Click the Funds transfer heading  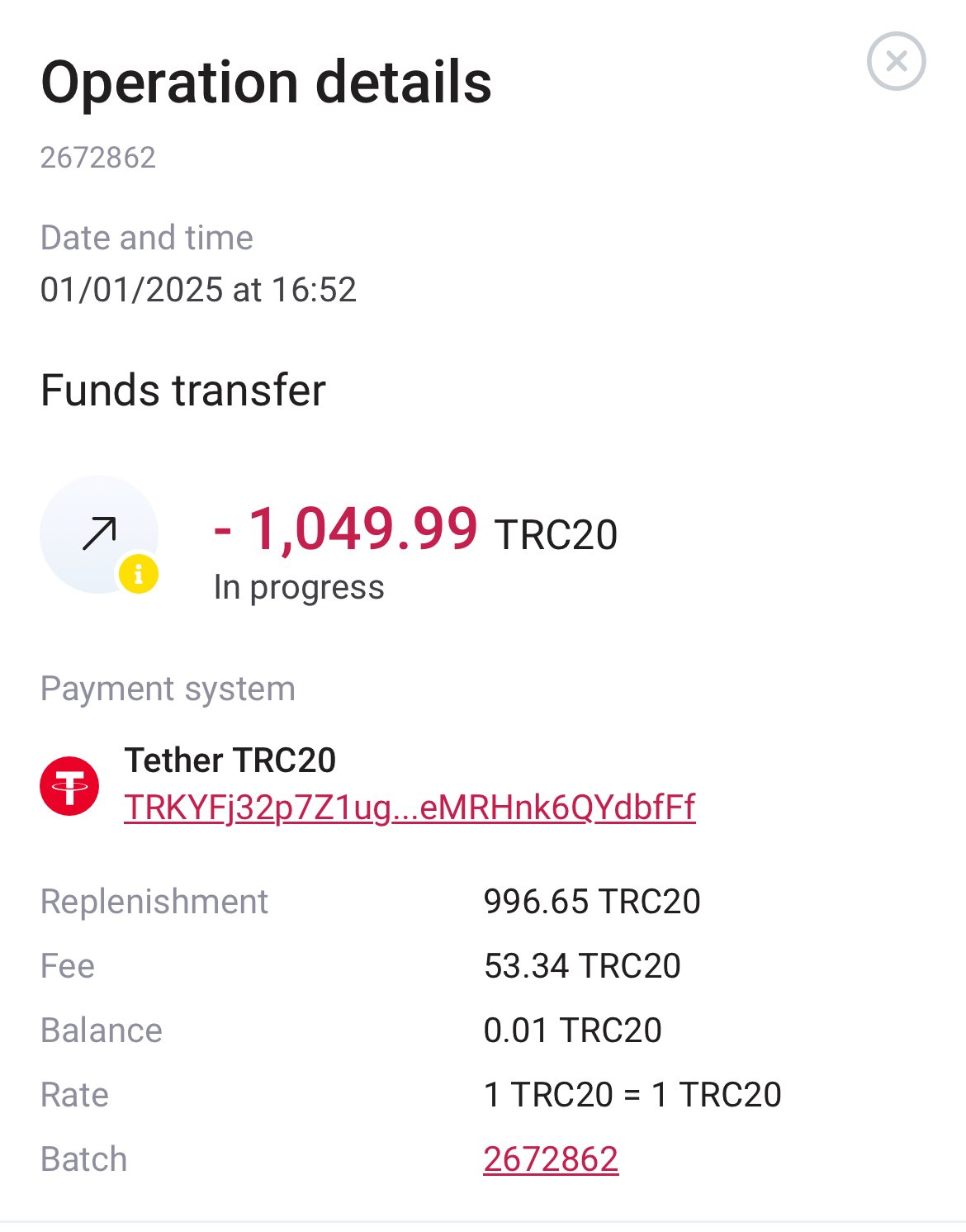(183, 391)
